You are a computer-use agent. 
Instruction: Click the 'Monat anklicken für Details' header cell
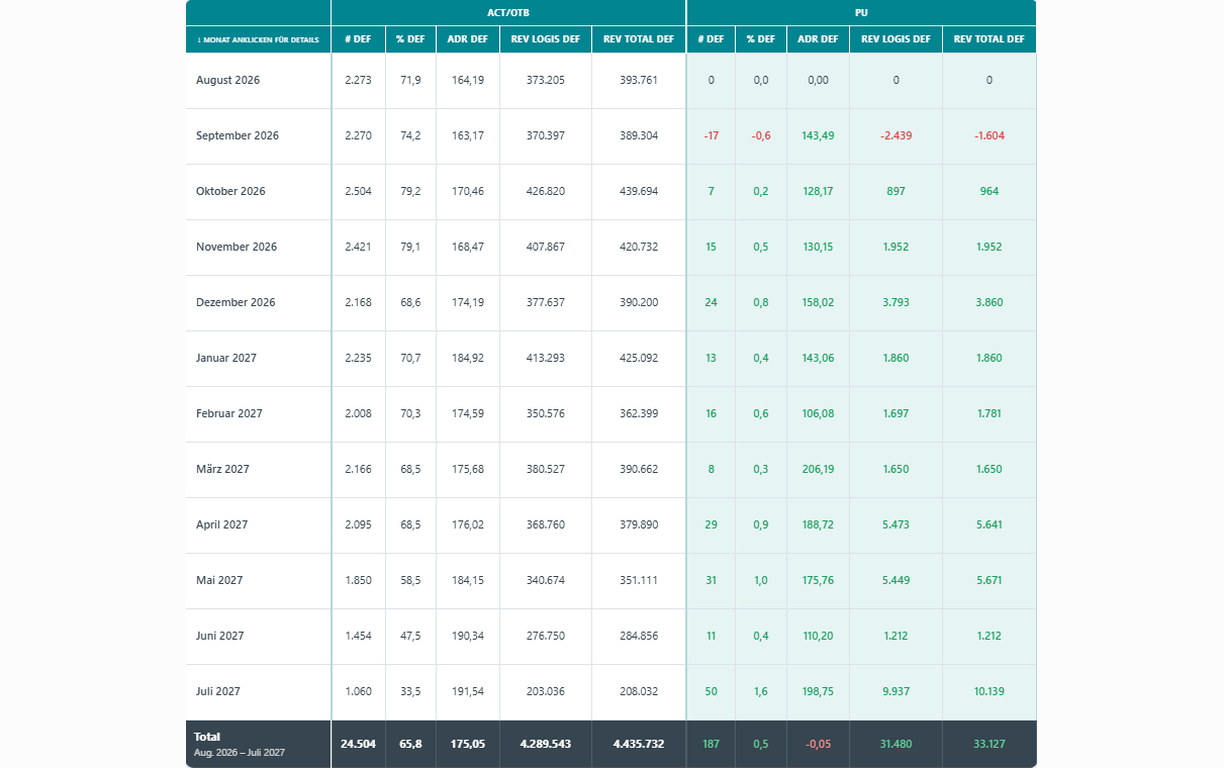tap(258, 40)
